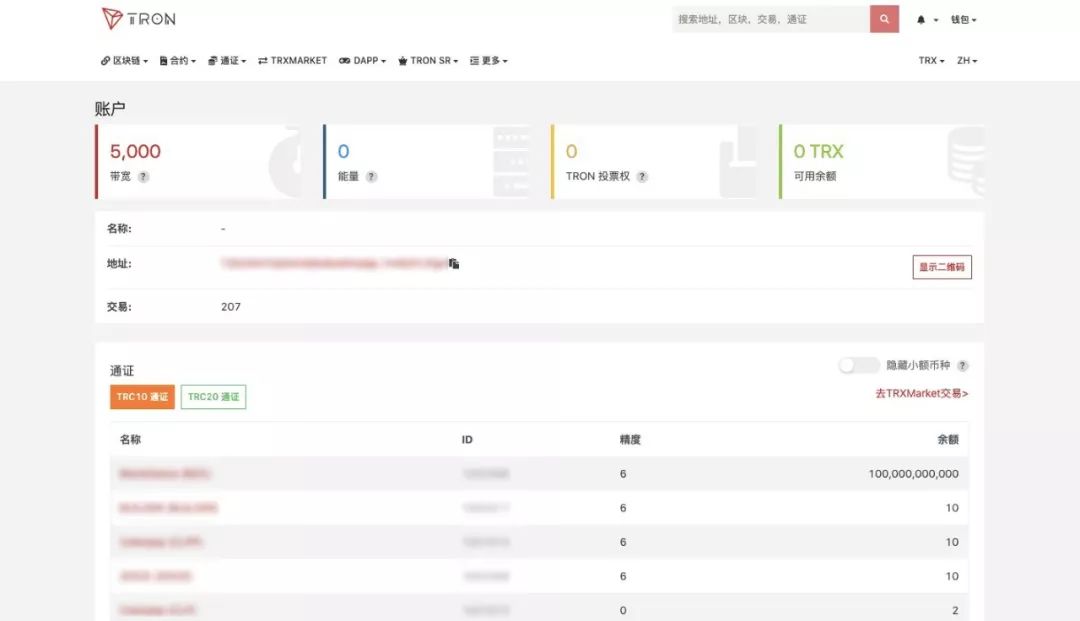Open the TRX currency dropdown
This screenshot has width=1080, height=621.
tap(931, 61)
